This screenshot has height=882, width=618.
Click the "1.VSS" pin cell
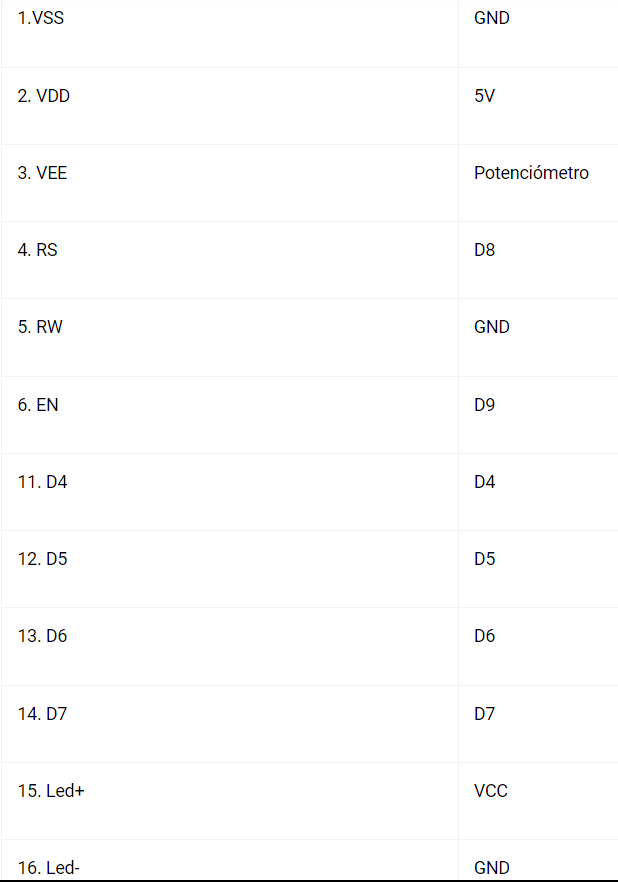[40, 18]
